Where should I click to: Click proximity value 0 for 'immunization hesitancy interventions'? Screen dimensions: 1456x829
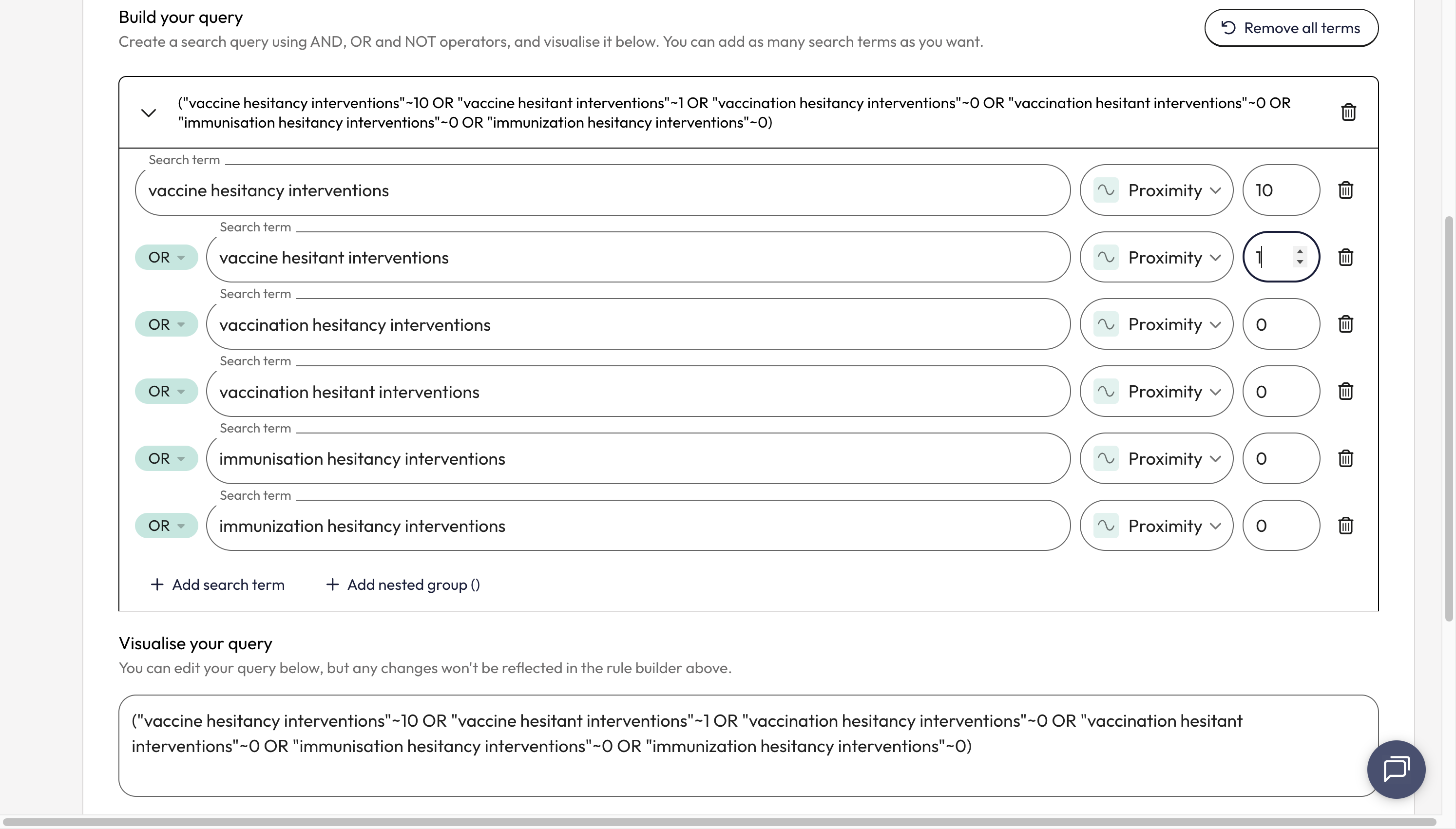1281,526
